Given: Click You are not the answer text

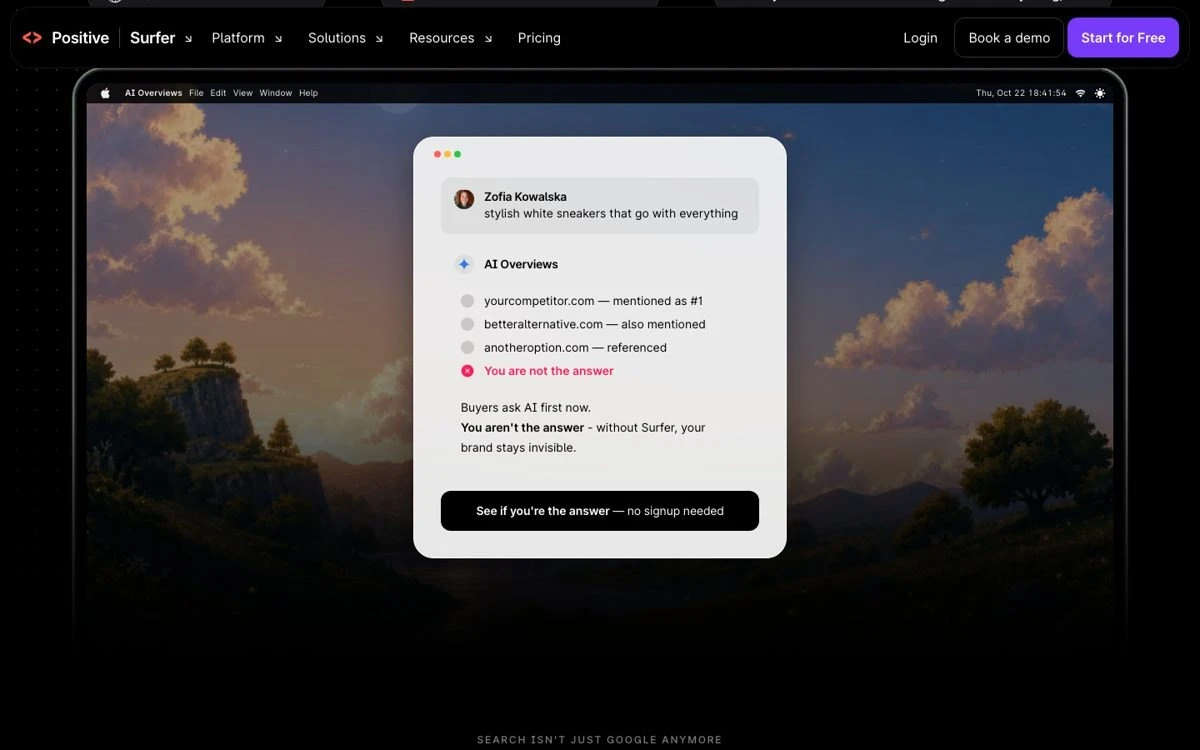Looking at the screenshot, I should point(549,371).
